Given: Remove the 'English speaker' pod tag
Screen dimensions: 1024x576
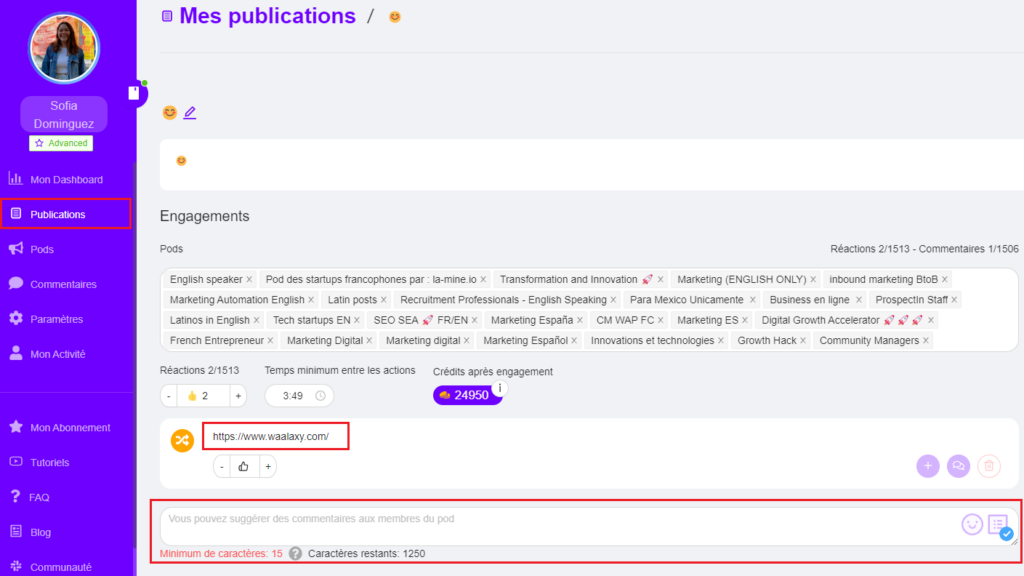Looking at the screenshot, I should coord(250,280).
